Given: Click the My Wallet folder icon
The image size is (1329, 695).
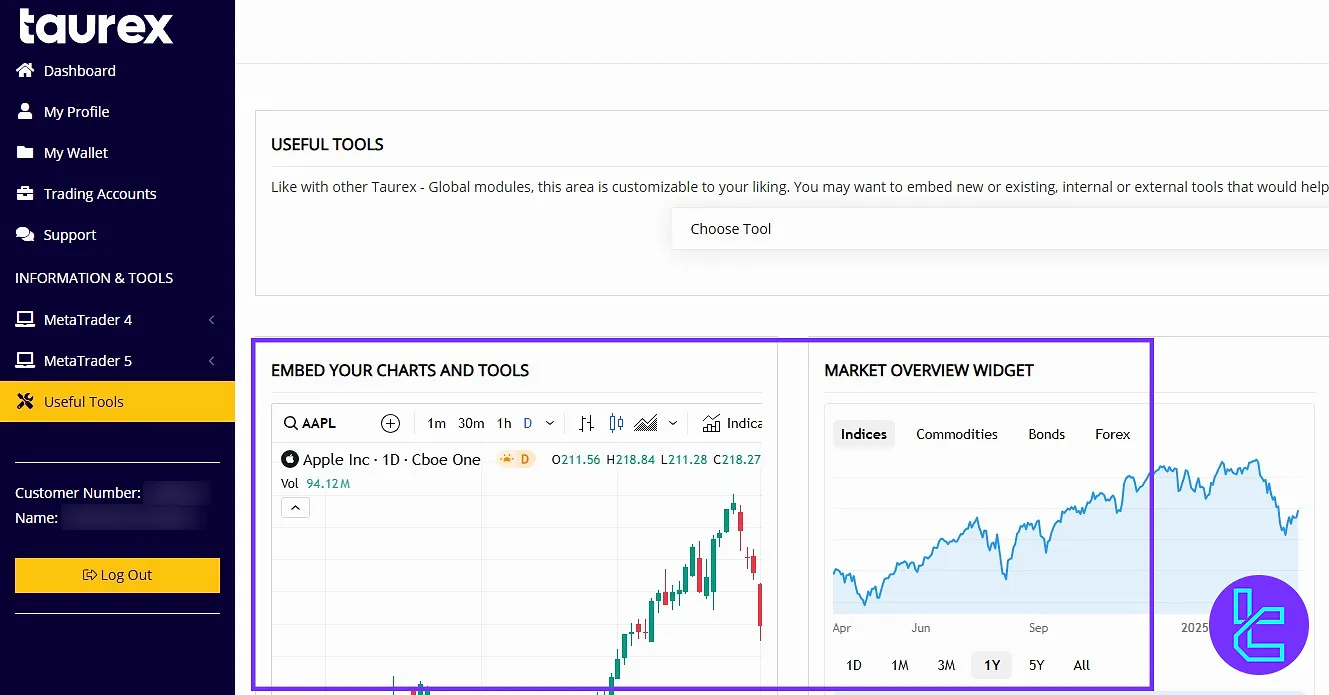Looking at the screenshot, I should (25, 152).
